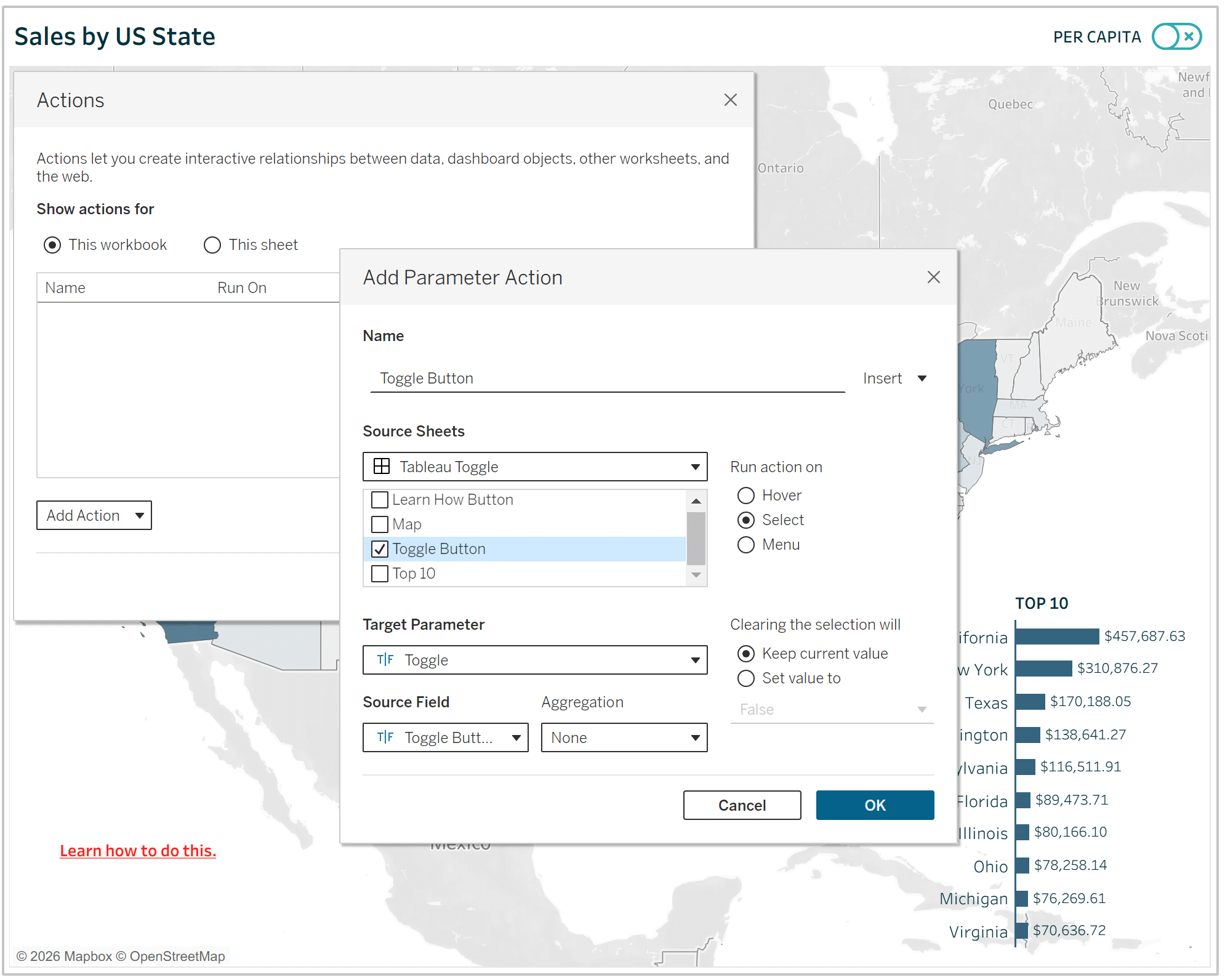Check the Map sheet checkbox
The height and width of the screenshot is (980, 1225).
tap(380, 524)
